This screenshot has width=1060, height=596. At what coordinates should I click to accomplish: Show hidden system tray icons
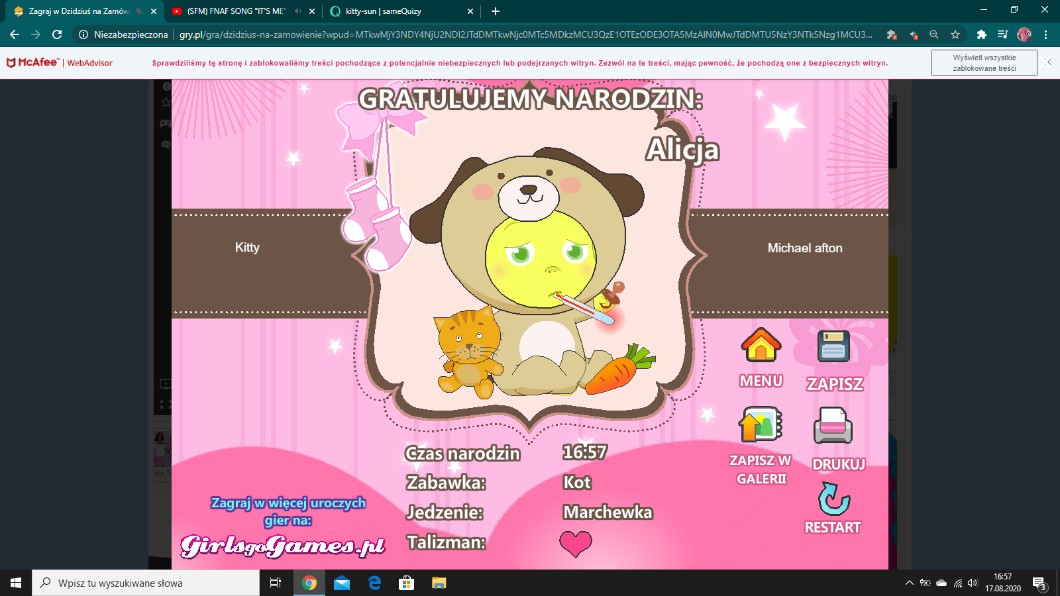coord(909,583)
